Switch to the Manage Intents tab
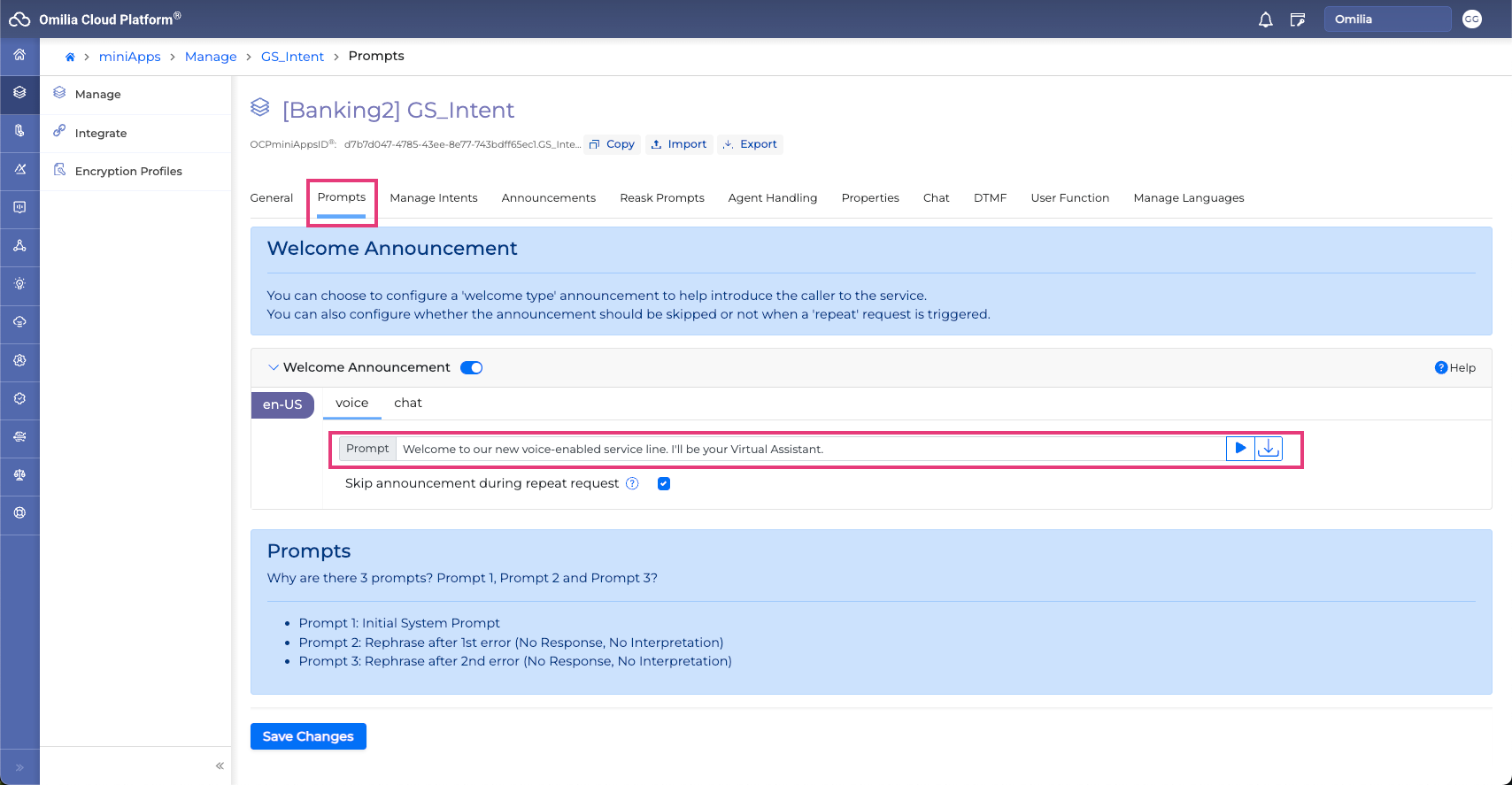 (x=433, y=198)
